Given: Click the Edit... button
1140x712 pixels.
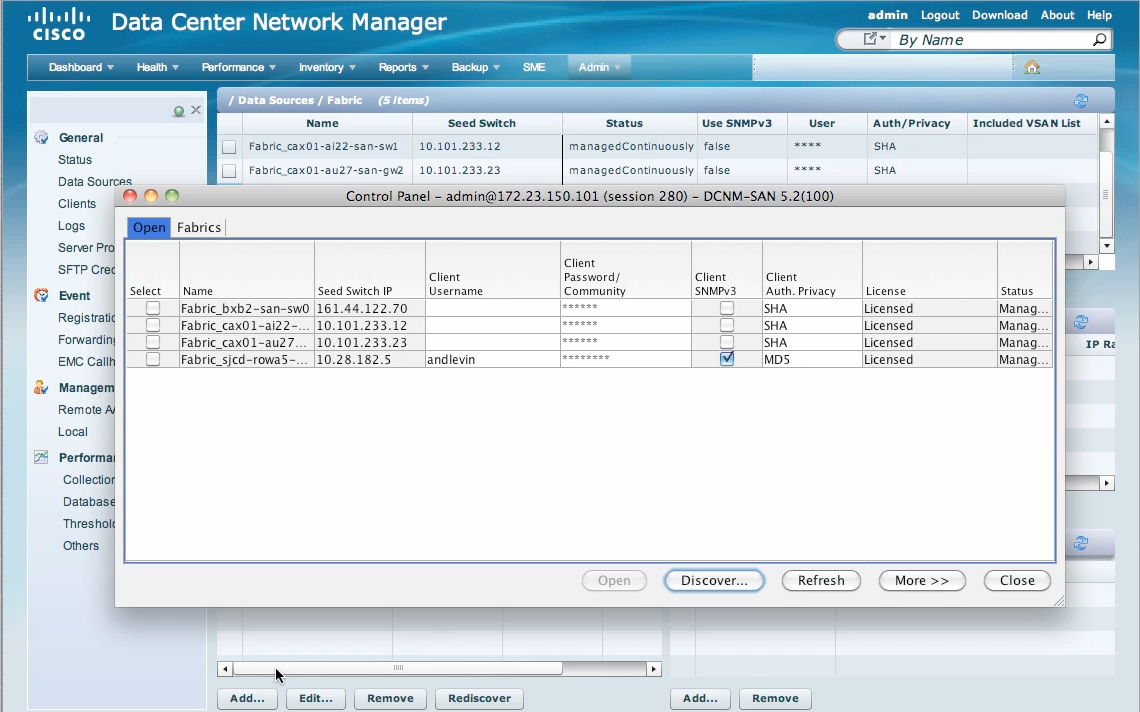Looking at the screenshot, I should 316,698.
